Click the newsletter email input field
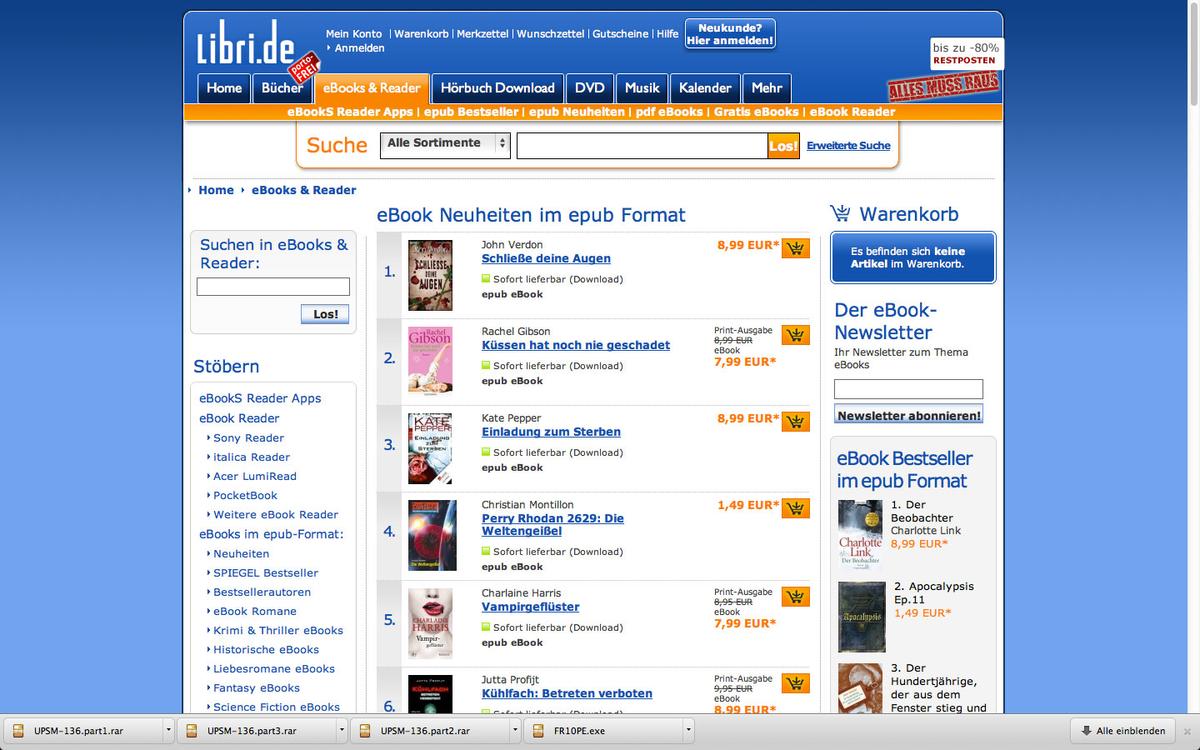This screenshot has width=1200, height=750. click(909, 389)
